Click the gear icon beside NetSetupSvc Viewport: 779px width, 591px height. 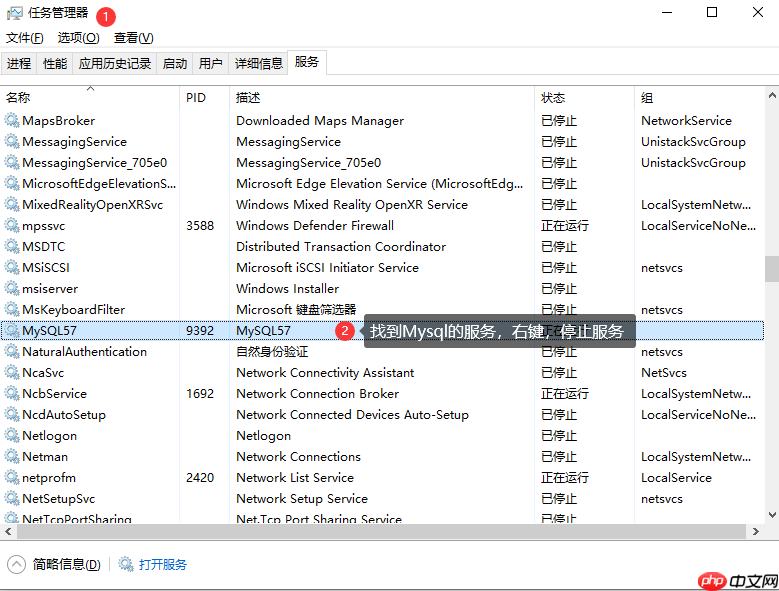(x=12, y=498)
